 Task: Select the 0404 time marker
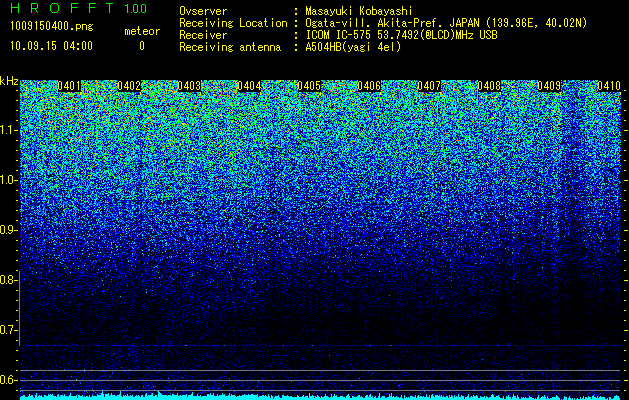(249, 86)
